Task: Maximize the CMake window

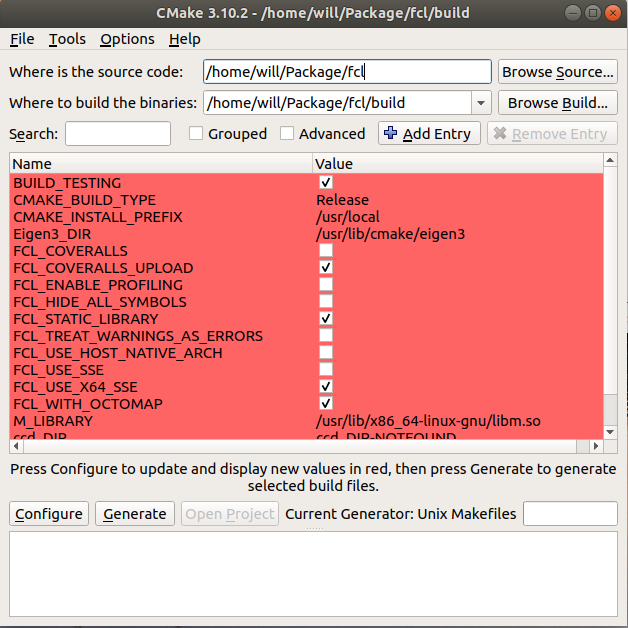Action: click(593, 13)
